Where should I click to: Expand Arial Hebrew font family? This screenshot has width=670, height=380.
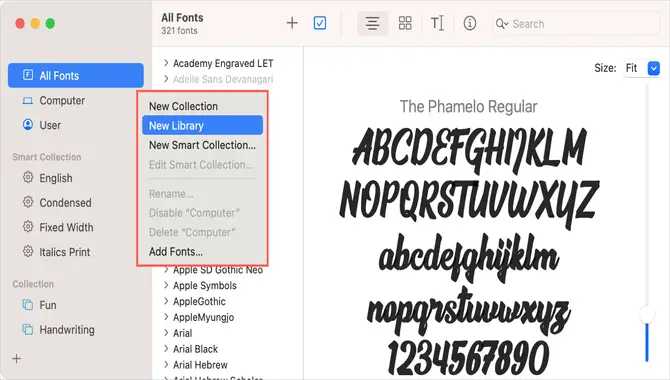(166, 365)
